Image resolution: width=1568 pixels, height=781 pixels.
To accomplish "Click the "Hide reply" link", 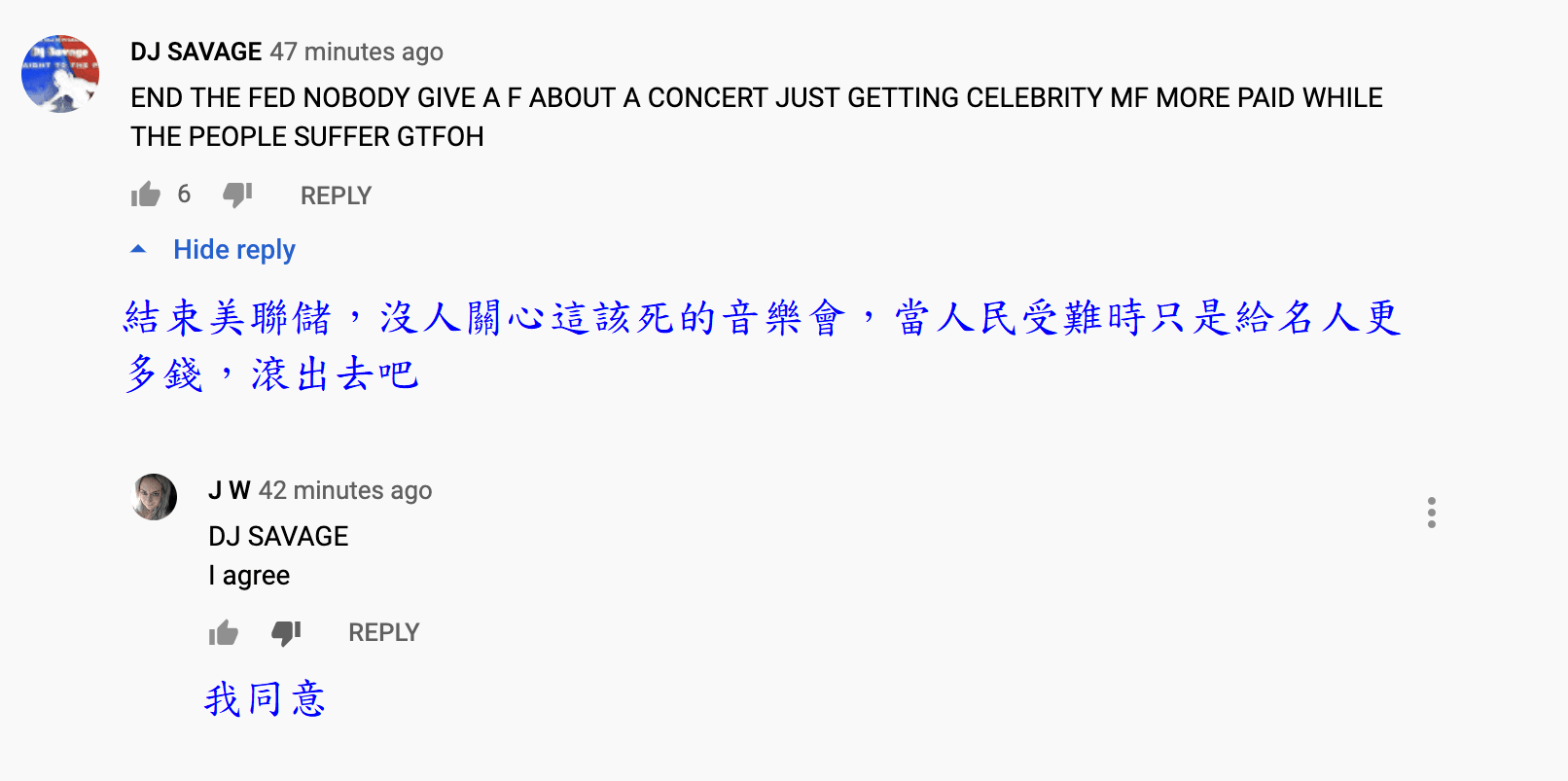I will point(234,250).
